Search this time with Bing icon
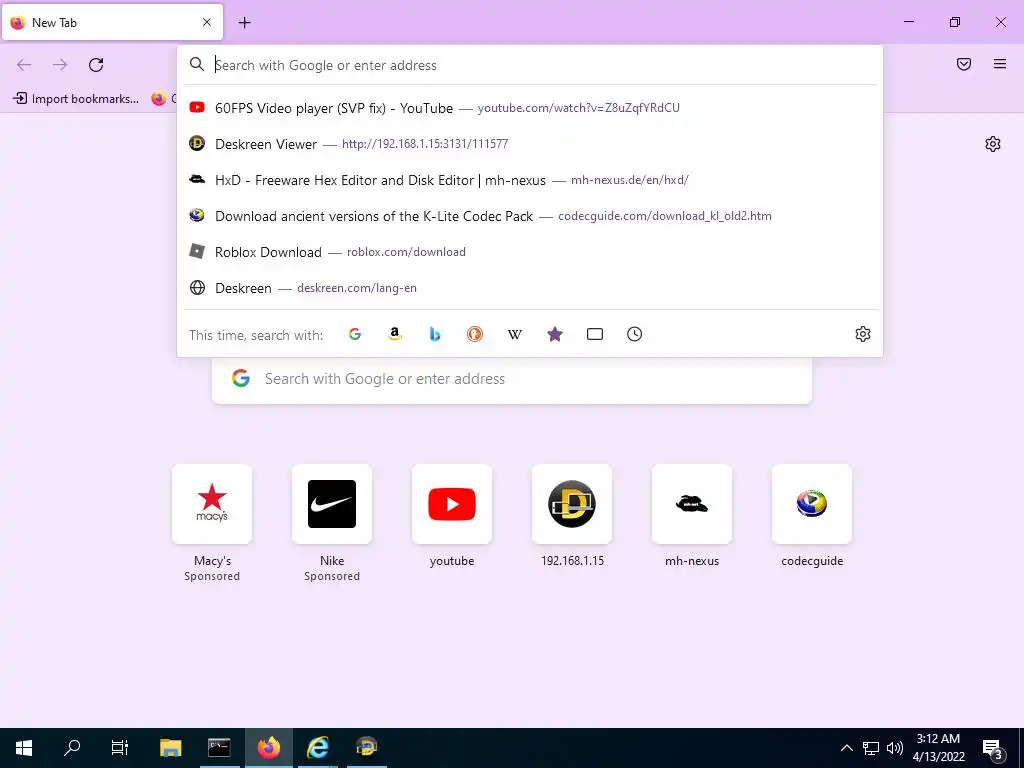The image size is (1024, 768). coord(435,334)
